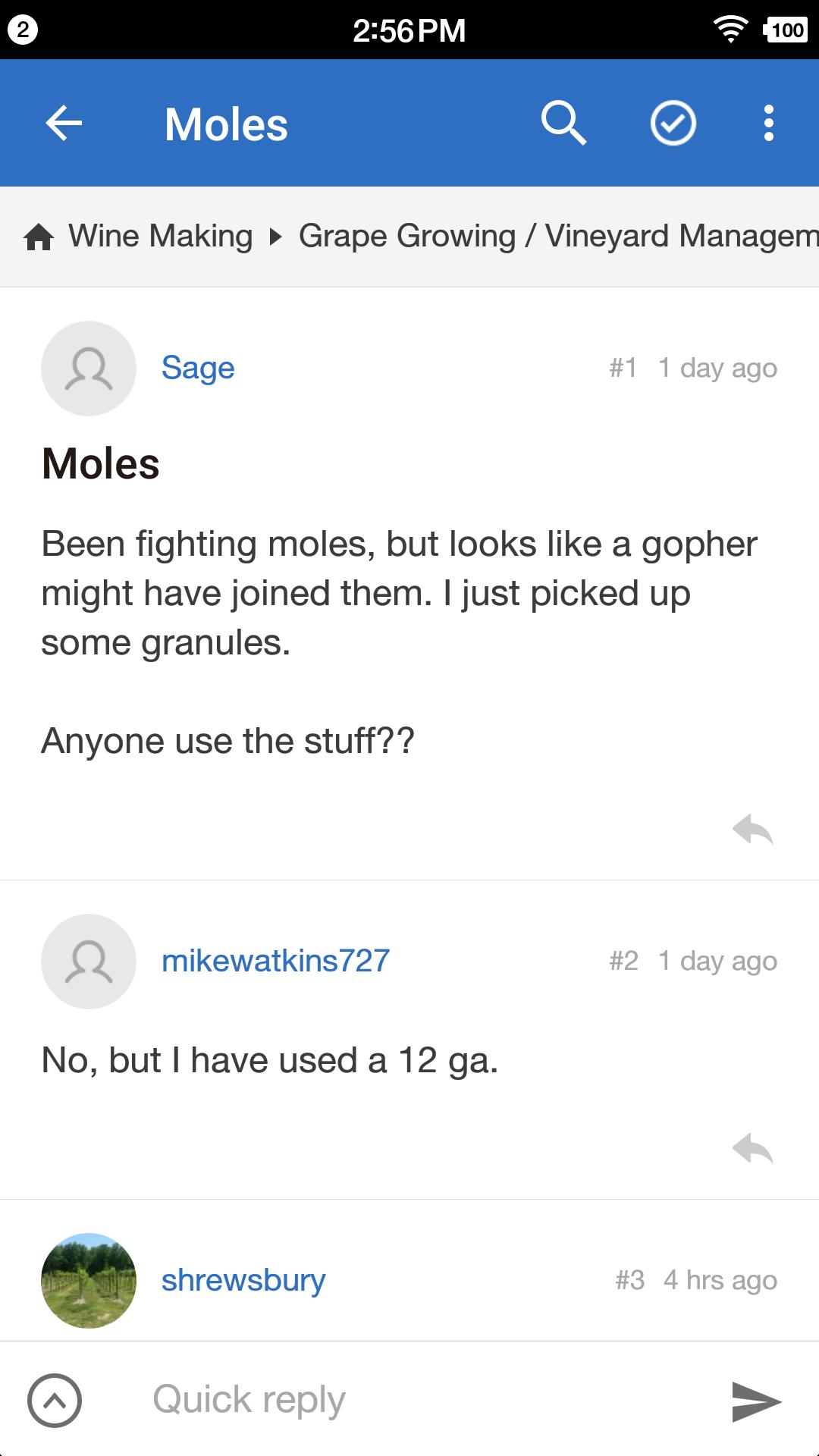The image size is (819, 1456).
Task: View Sage's avatar profile picture
Action: click(89, 369)
